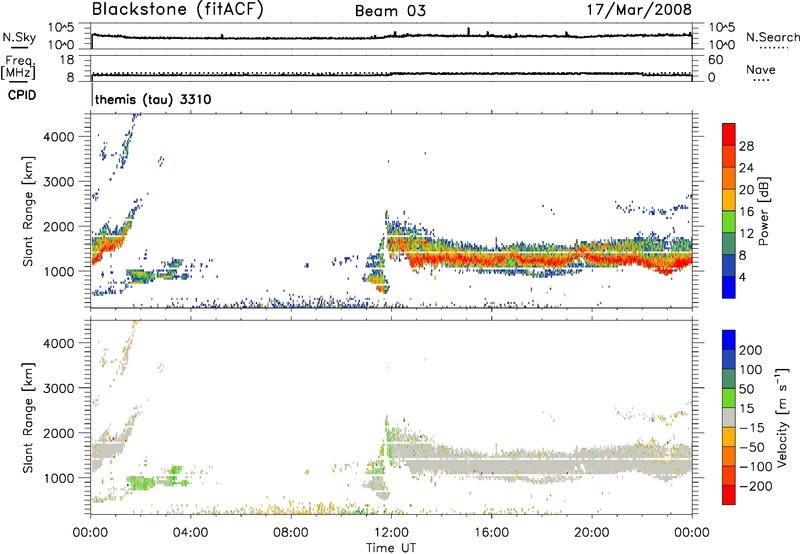Click the red backscatter band near 16:00 in power panel
Viewport: 800px width, 554px height.
491,259
